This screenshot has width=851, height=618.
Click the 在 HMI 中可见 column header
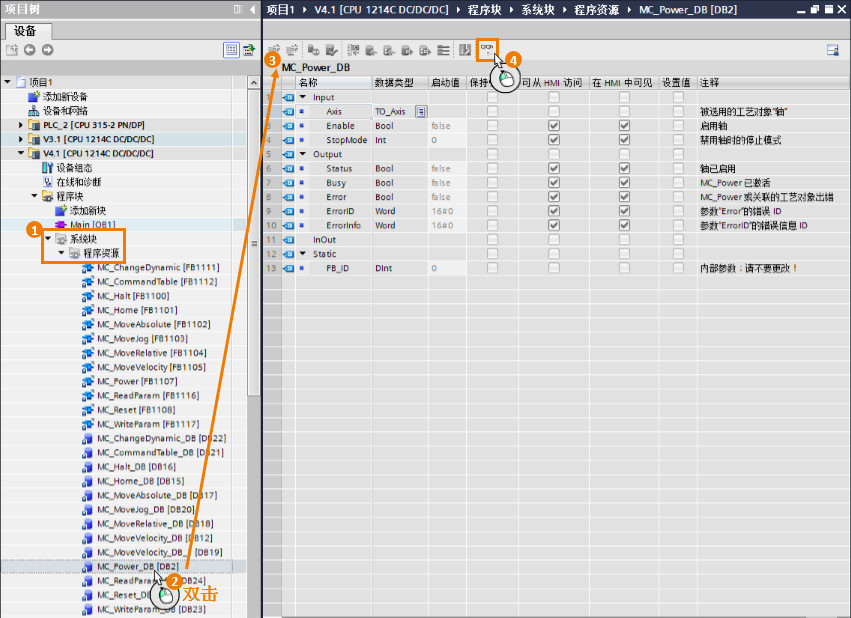click(x=624, y=82)
